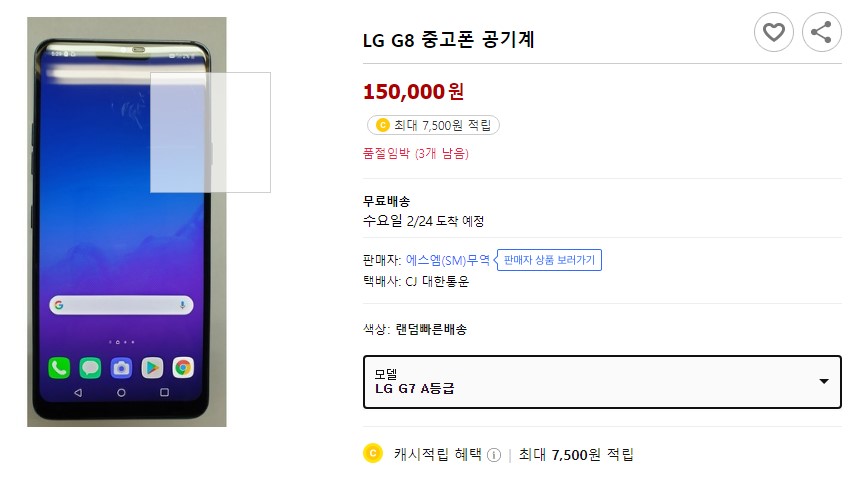Click the Chrome icon on the phone screen
Viewport: 851px width, 477px height.
pyautogui.click(x=183, y=367)
